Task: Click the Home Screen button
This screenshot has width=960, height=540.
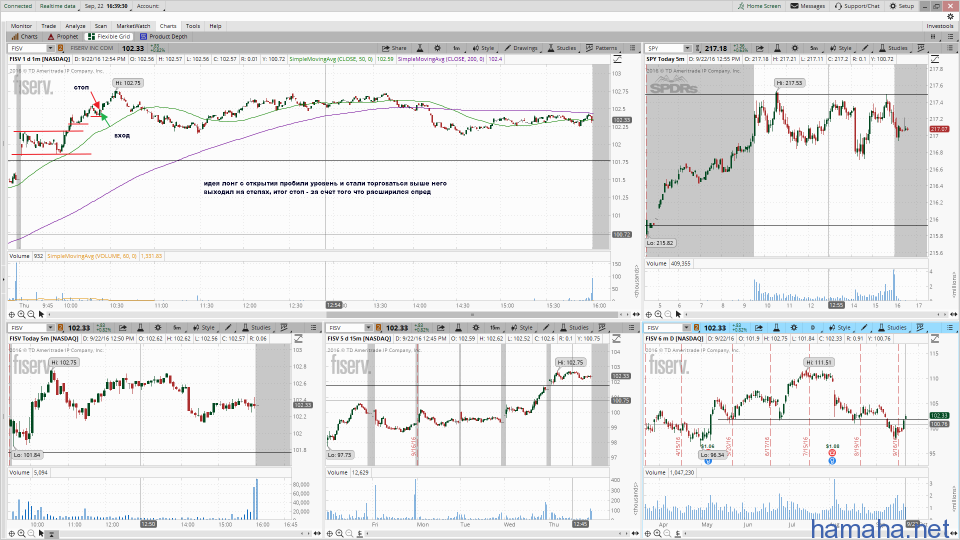Action: click(759, 6)
